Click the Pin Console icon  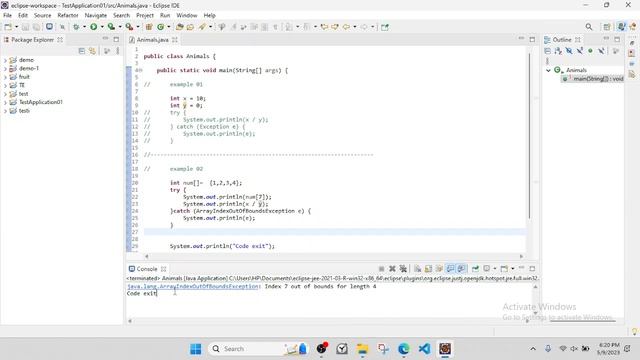(476, 269)
